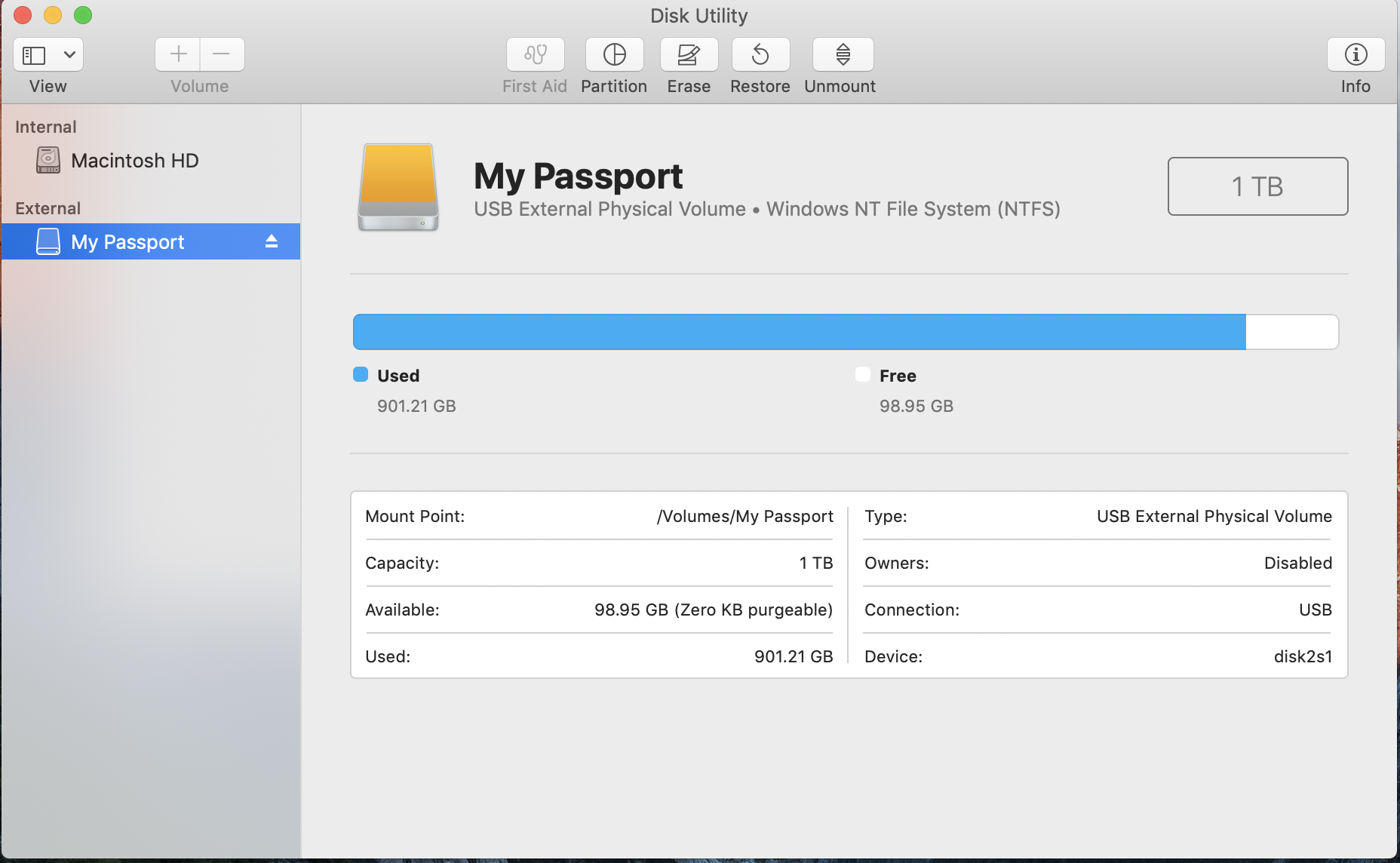
Task: Click the blue Used legend swatch
Action: tap(361, 374)
